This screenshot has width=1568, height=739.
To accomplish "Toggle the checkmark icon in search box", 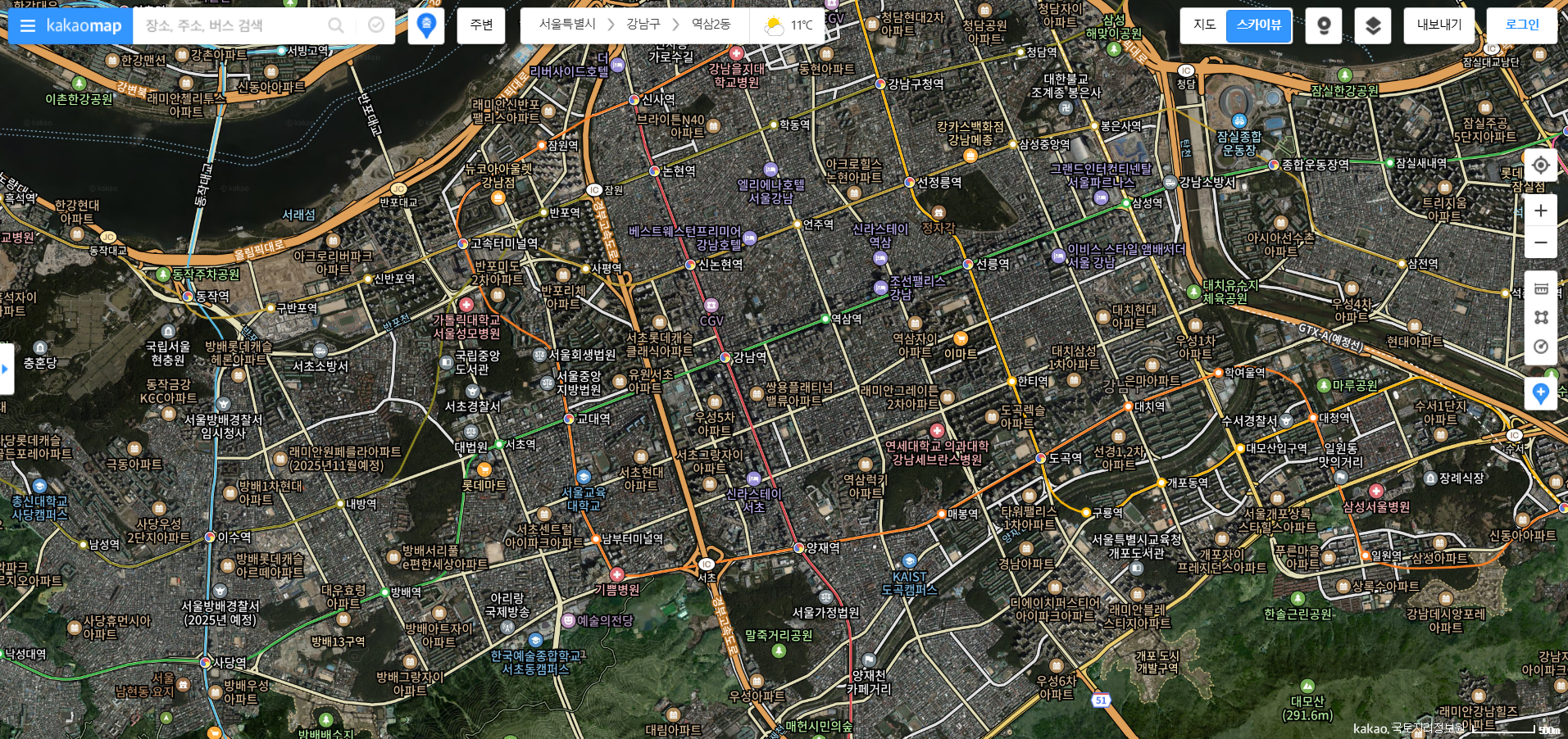I will [x=376, y=25].
